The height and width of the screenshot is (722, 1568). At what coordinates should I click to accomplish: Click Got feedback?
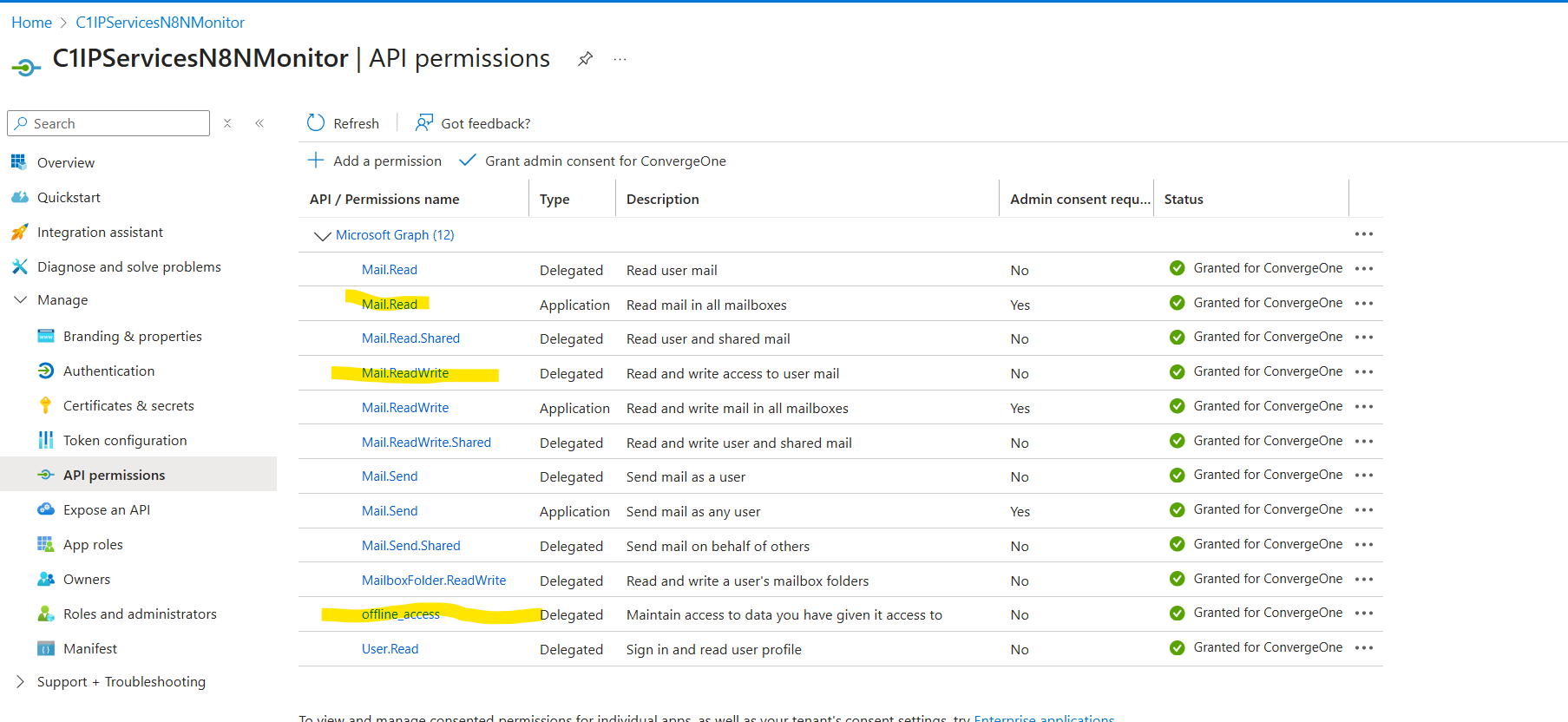point(473,123)
